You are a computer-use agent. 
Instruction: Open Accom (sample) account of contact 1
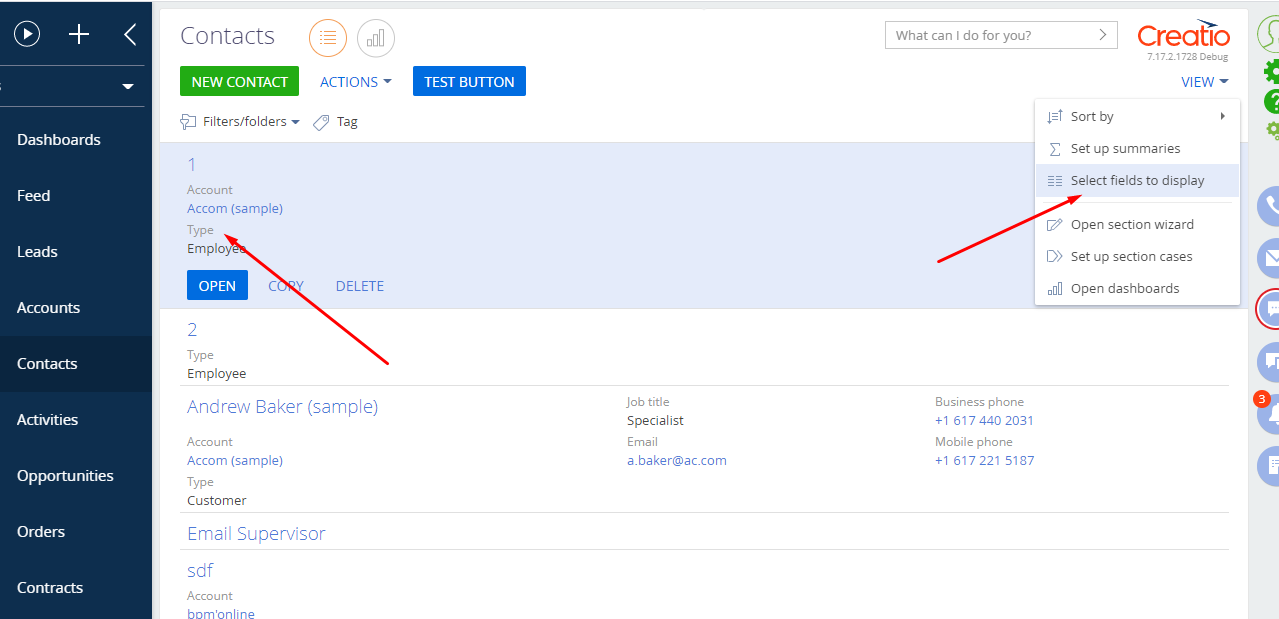(x=235, y=209)
